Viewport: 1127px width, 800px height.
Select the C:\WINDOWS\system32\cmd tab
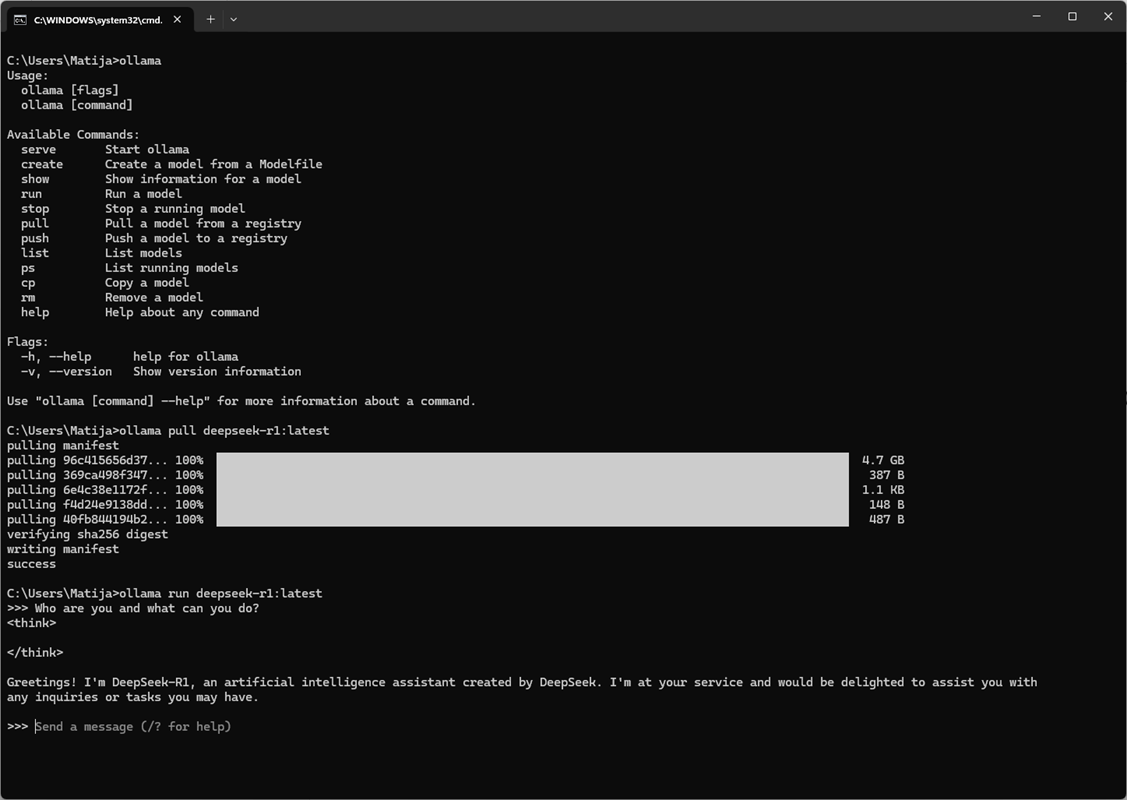point(100,19)
